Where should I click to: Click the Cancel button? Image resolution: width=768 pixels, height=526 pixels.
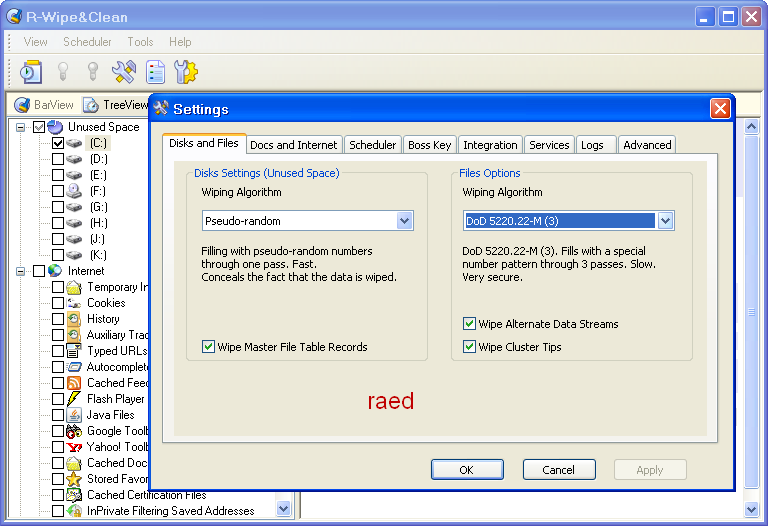click(559, 470)
